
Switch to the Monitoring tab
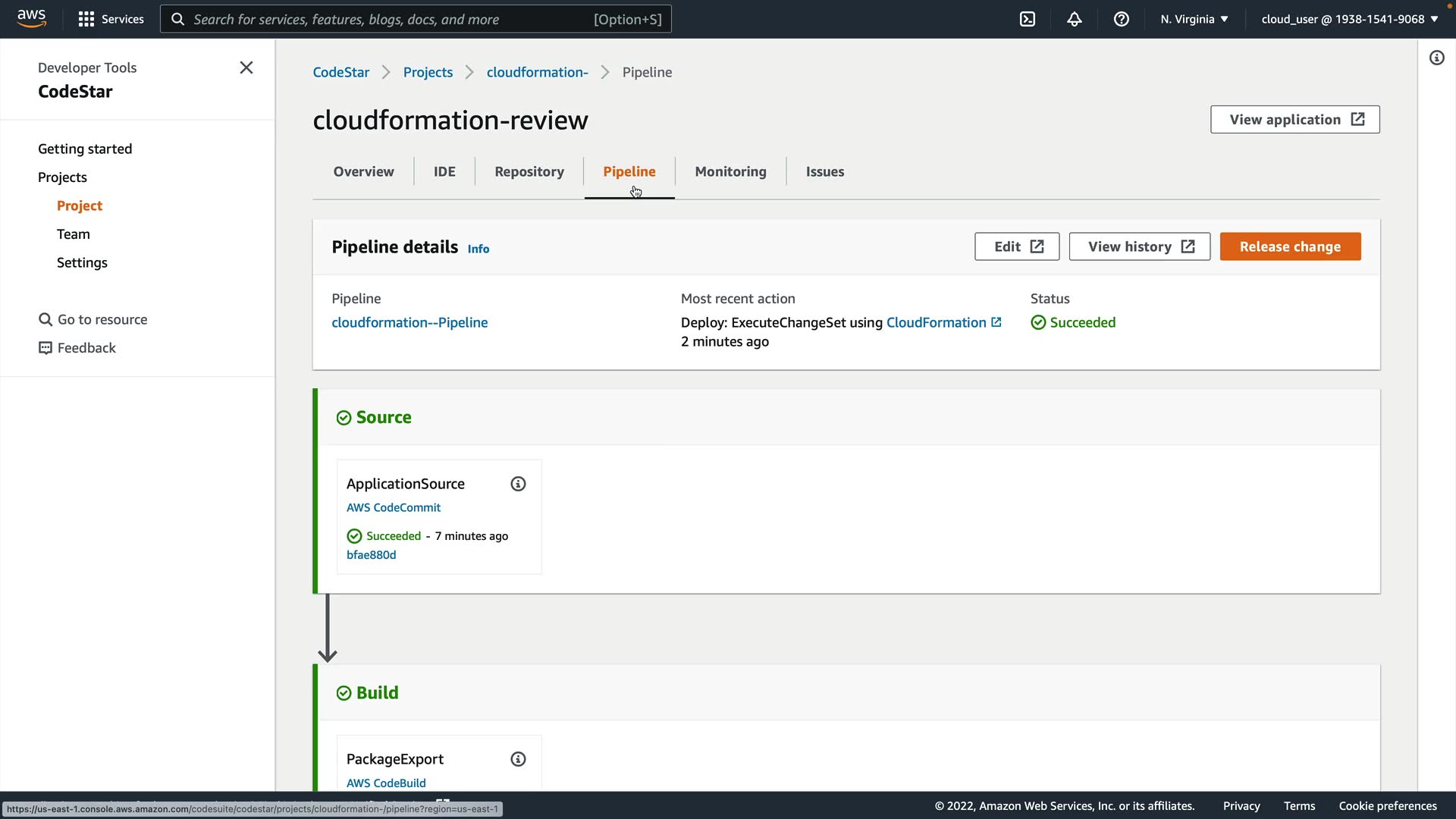coord(730,171)
